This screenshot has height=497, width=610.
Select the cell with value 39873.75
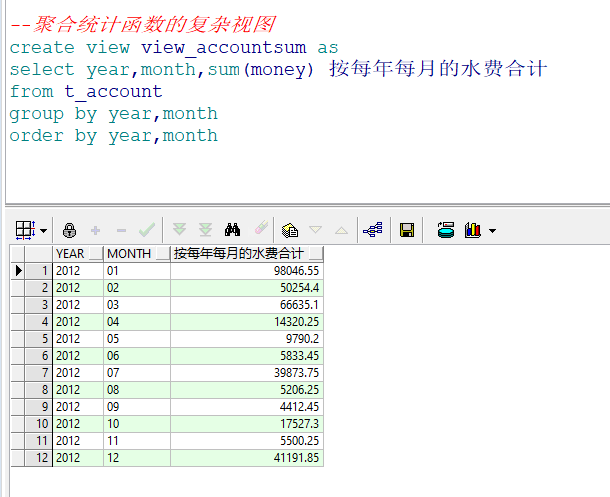click(x=247, y=373)
